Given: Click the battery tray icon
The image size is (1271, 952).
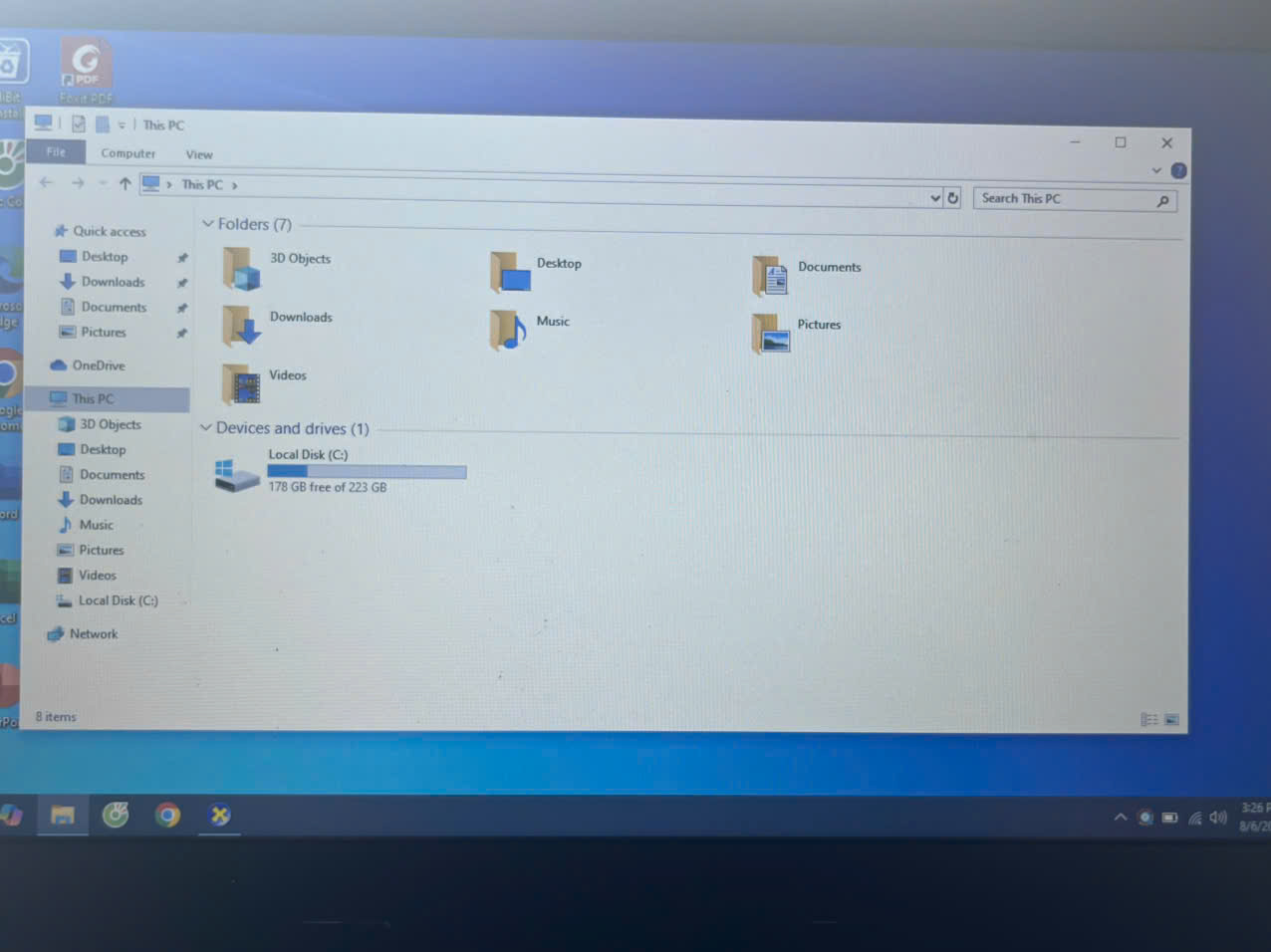Looking at the screenshot, I should coord(1170,818).
